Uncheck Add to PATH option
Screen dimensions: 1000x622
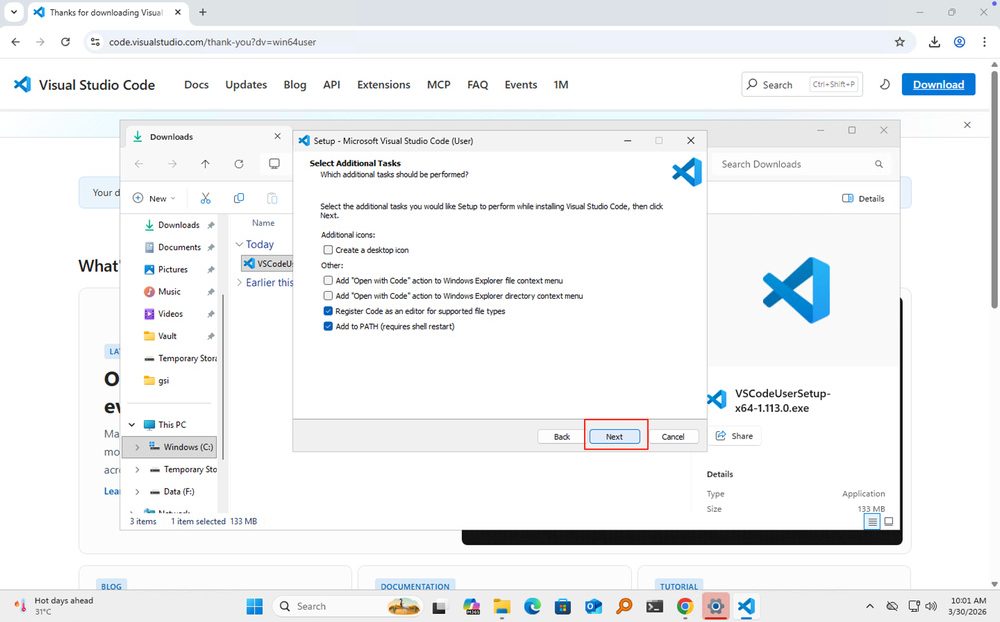(328, 326)
